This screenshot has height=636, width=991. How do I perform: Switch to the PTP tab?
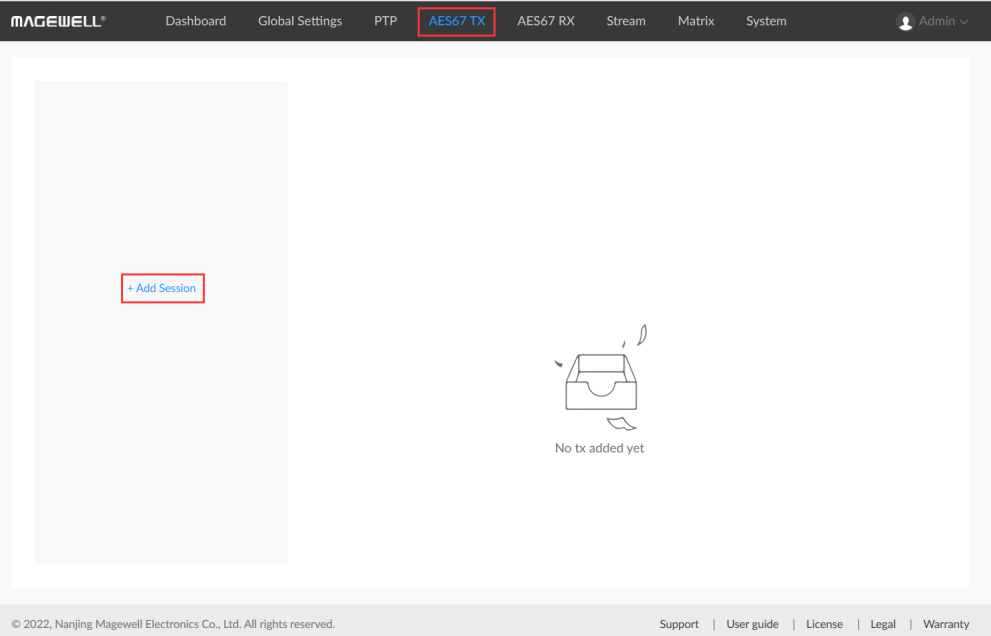[x=386, y=21]
